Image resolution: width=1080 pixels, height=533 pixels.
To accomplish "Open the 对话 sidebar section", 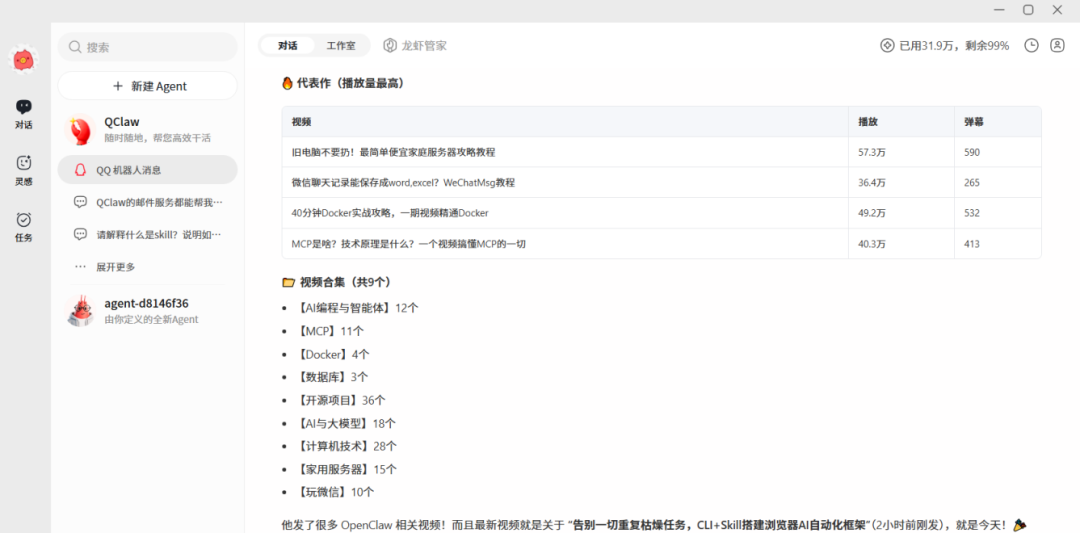I will 24,114.
